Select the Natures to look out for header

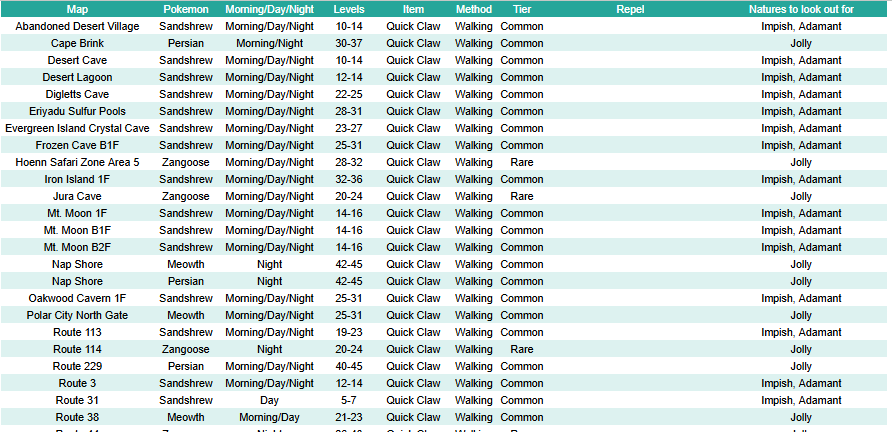tap(801, 9)
